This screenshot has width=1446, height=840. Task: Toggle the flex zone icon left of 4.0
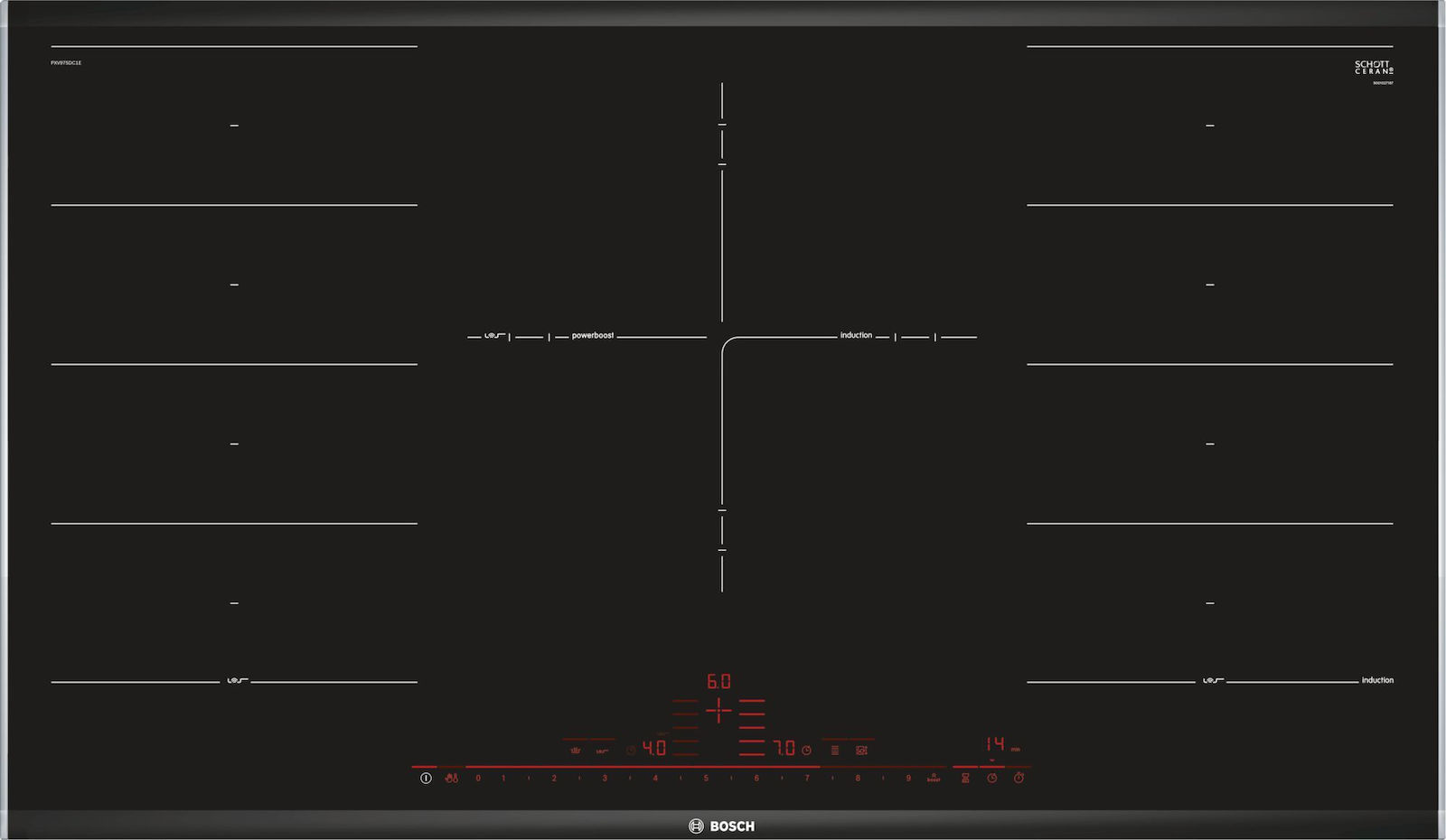602,750
